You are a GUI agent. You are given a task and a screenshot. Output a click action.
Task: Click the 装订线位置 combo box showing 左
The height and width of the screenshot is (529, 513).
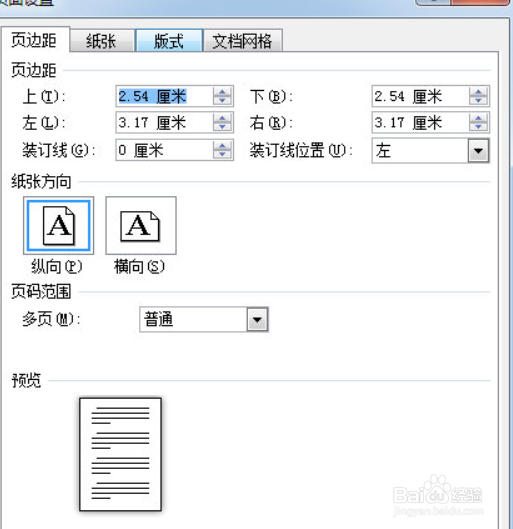tap(430, 150)
